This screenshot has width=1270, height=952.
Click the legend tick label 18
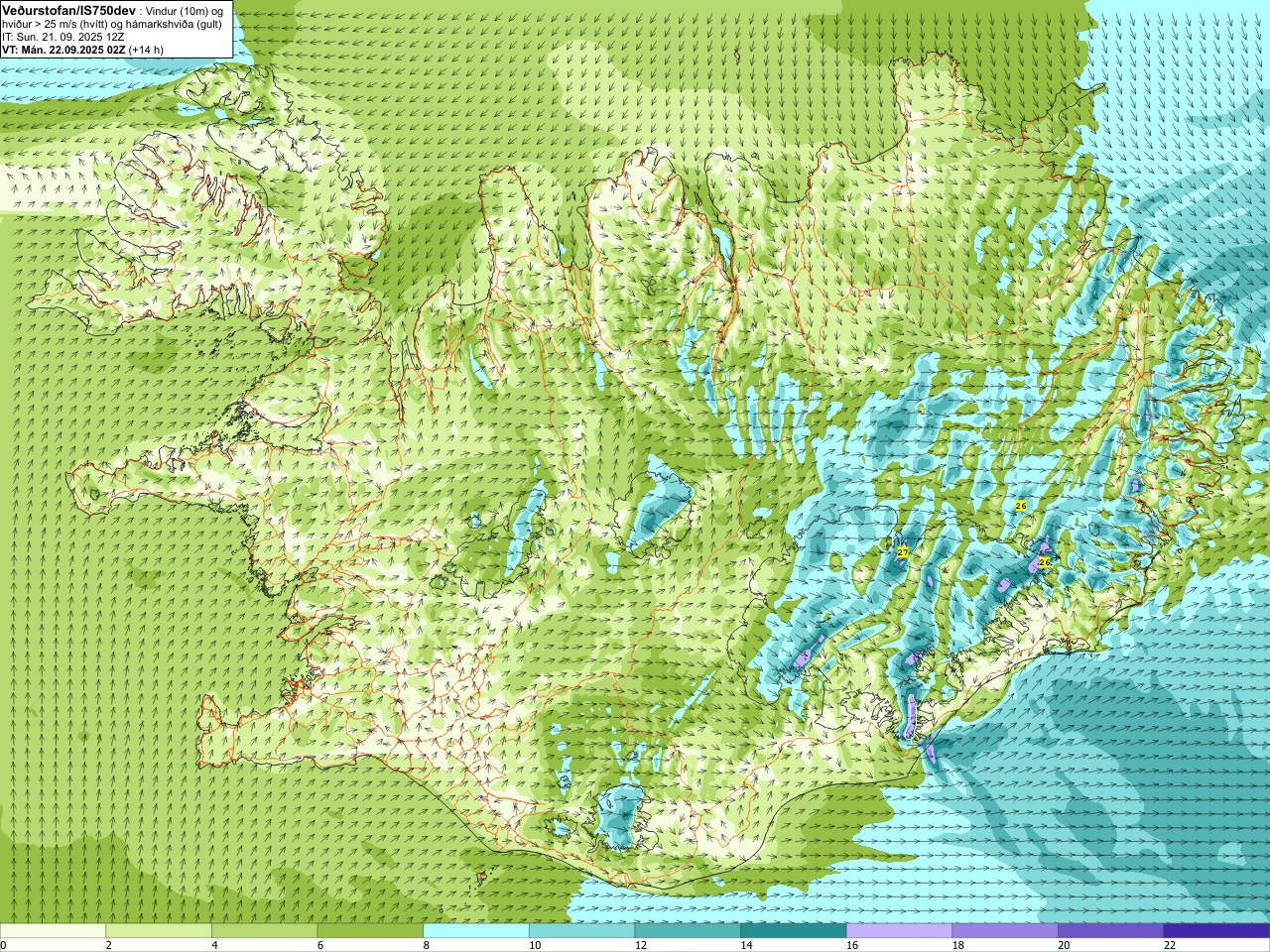(958, 945)
